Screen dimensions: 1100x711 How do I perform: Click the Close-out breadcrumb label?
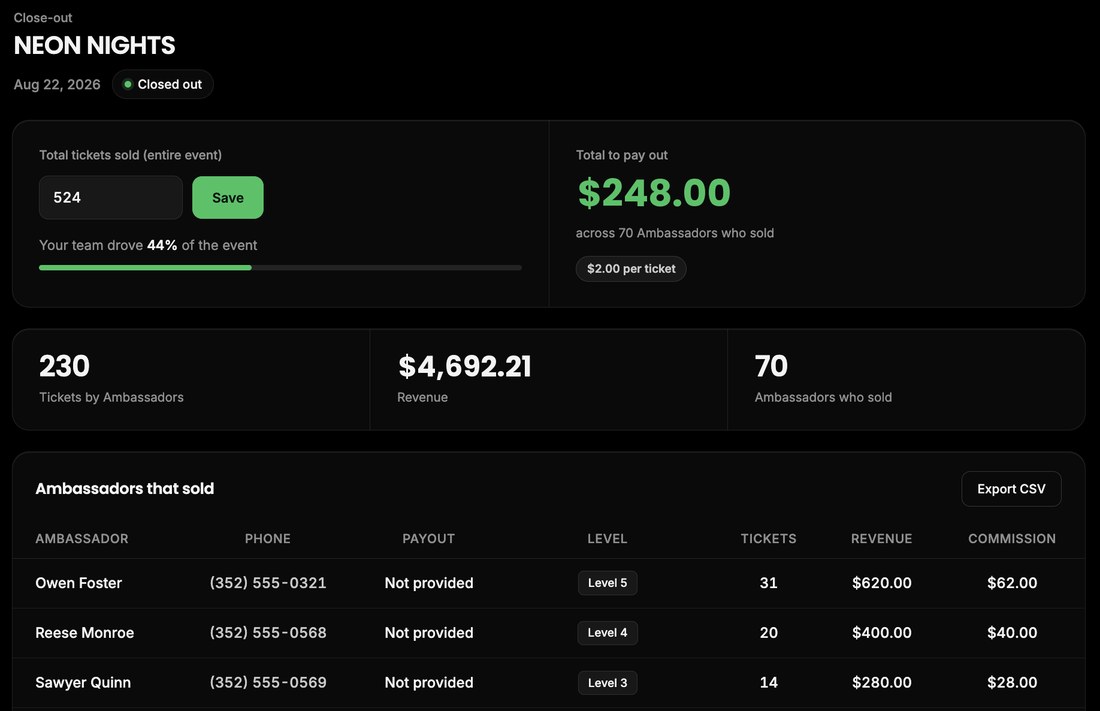tap(43, 18)
